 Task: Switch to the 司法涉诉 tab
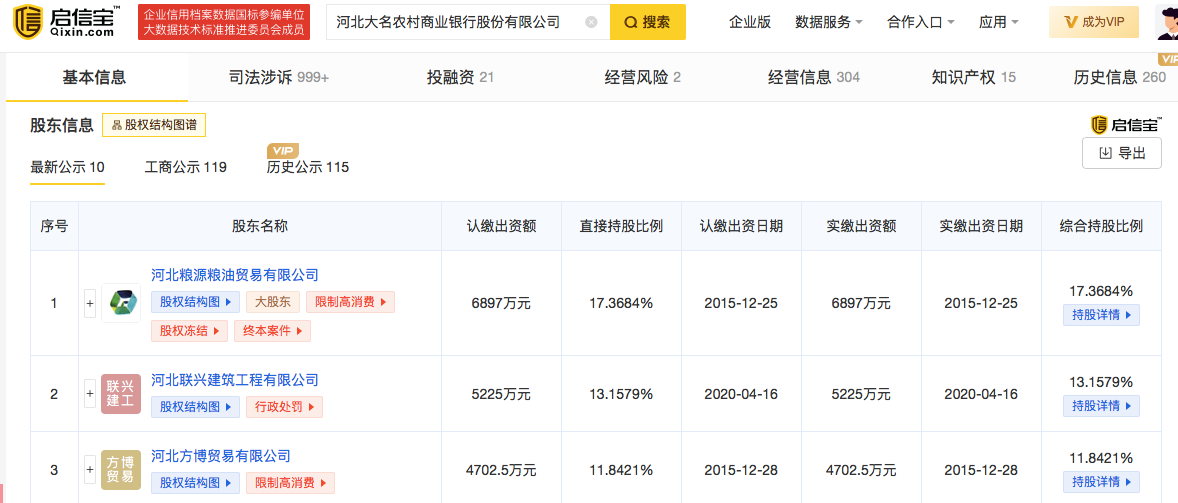265,77
